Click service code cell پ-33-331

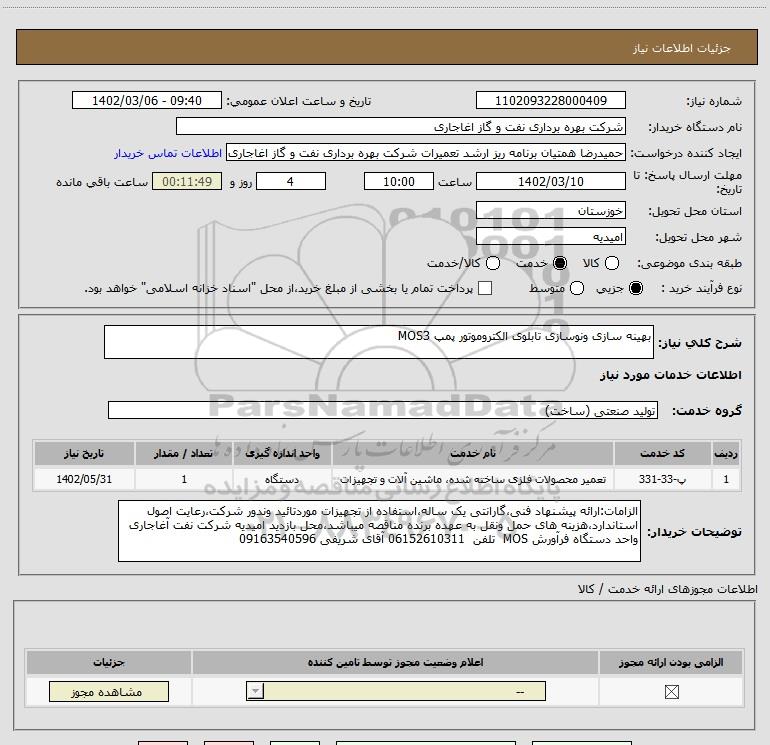pos(662,479)
